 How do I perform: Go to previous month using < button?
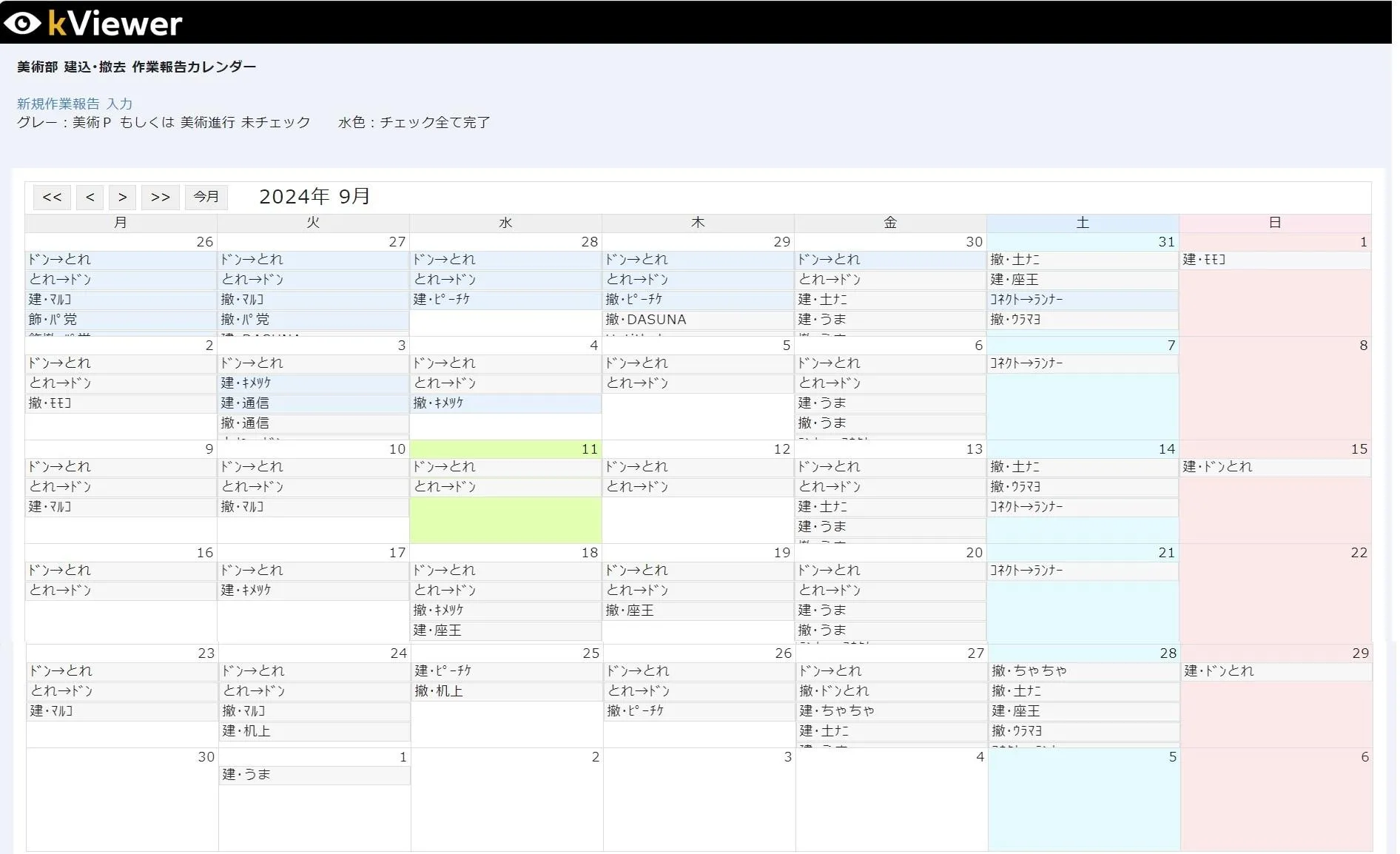90,197
